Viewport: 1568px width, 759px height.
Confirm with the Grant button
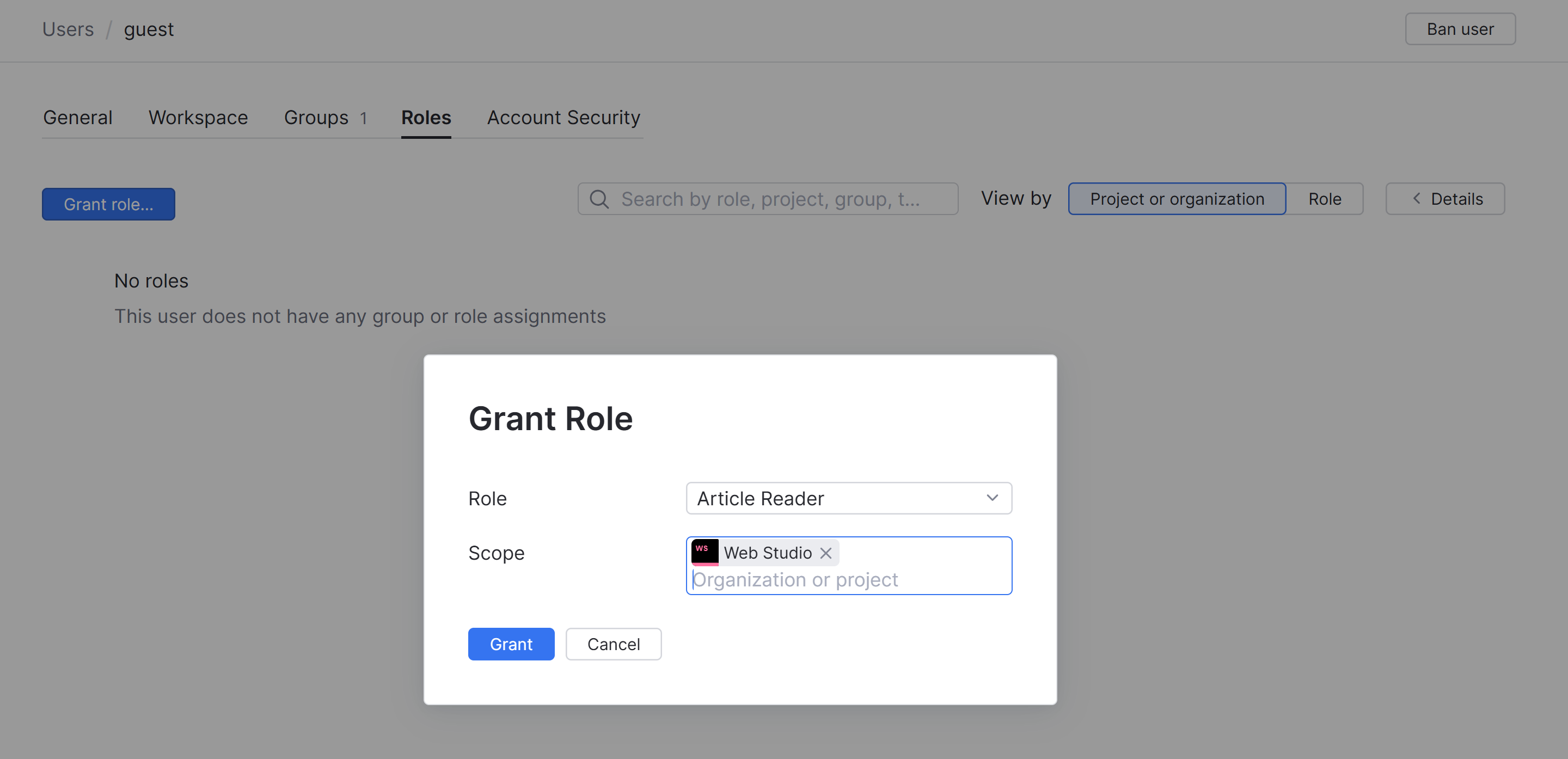[511, 644]
